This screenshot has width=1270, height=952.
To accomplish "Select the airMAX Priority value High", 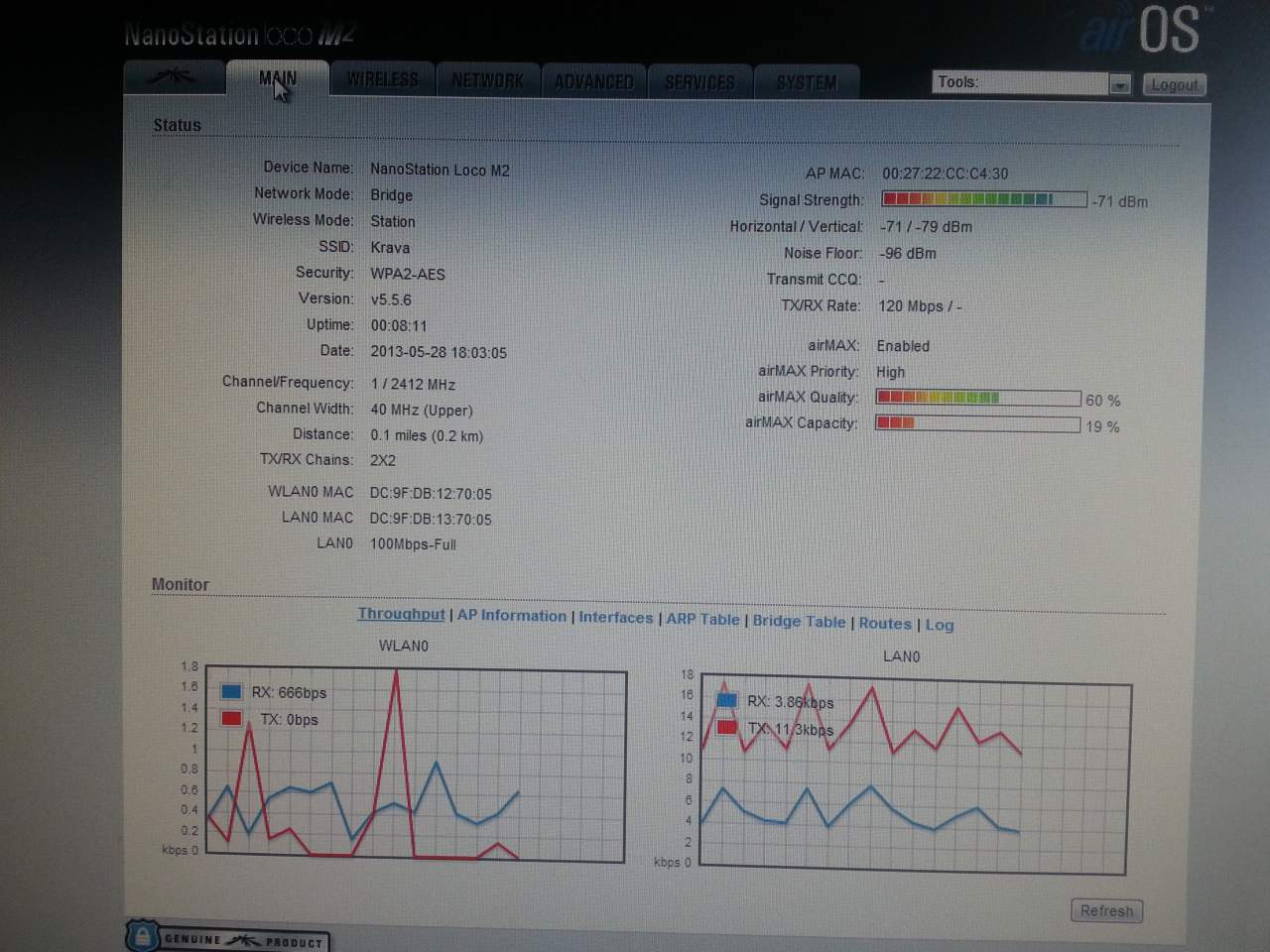I will click(x=890, y=373).
